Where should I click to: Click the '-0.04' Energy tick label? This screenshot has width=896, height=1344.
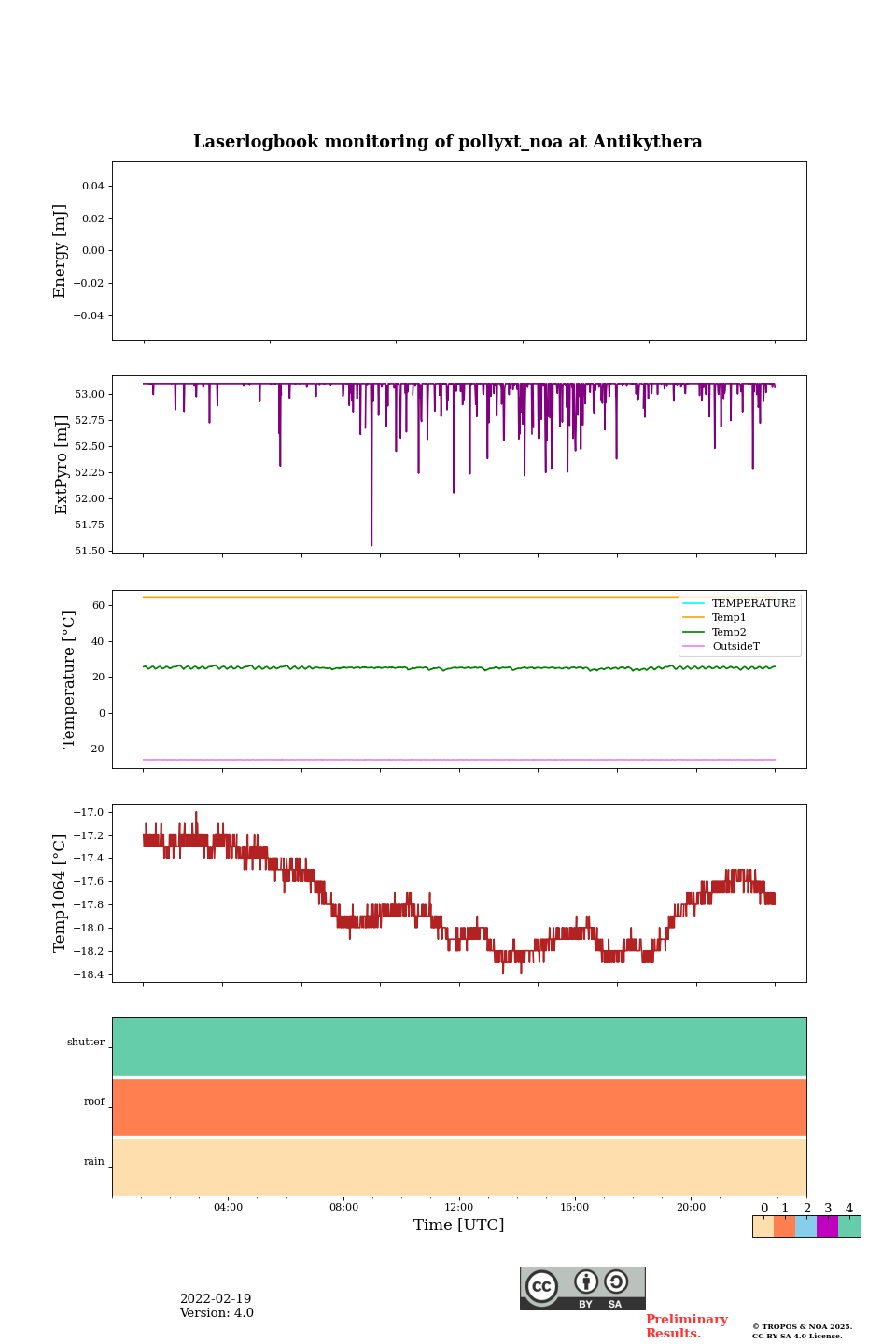90,315
